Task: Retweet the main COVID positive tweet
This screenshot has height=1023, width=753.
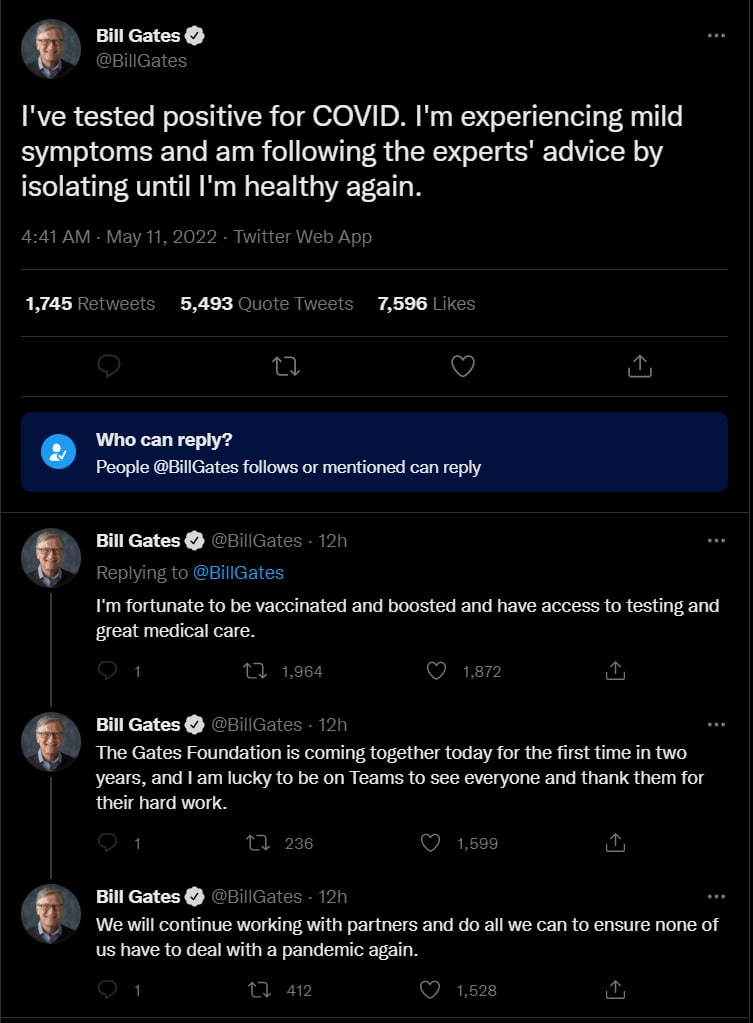Action: (x=286, y=367)
